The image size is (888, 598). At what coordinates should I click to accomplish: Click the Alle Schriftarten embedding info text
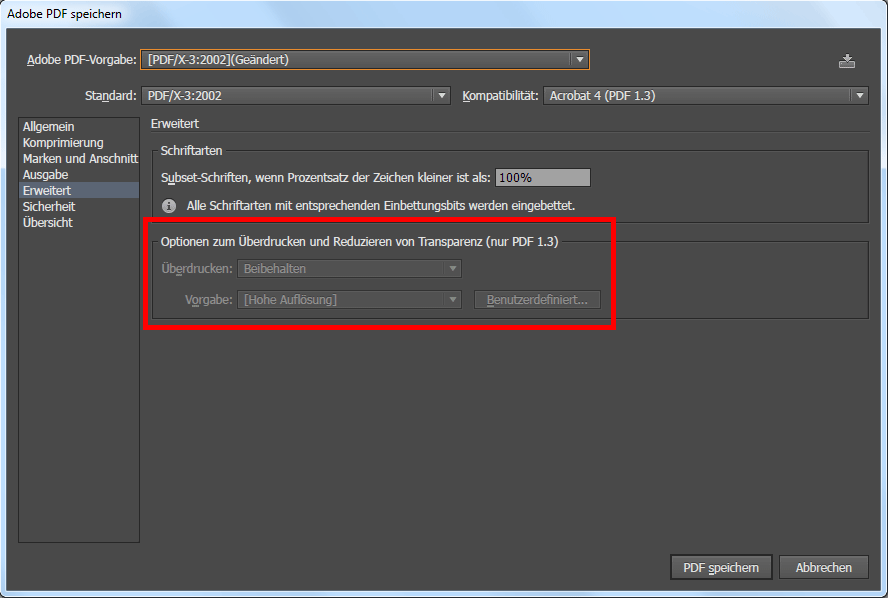coord(381,205)
